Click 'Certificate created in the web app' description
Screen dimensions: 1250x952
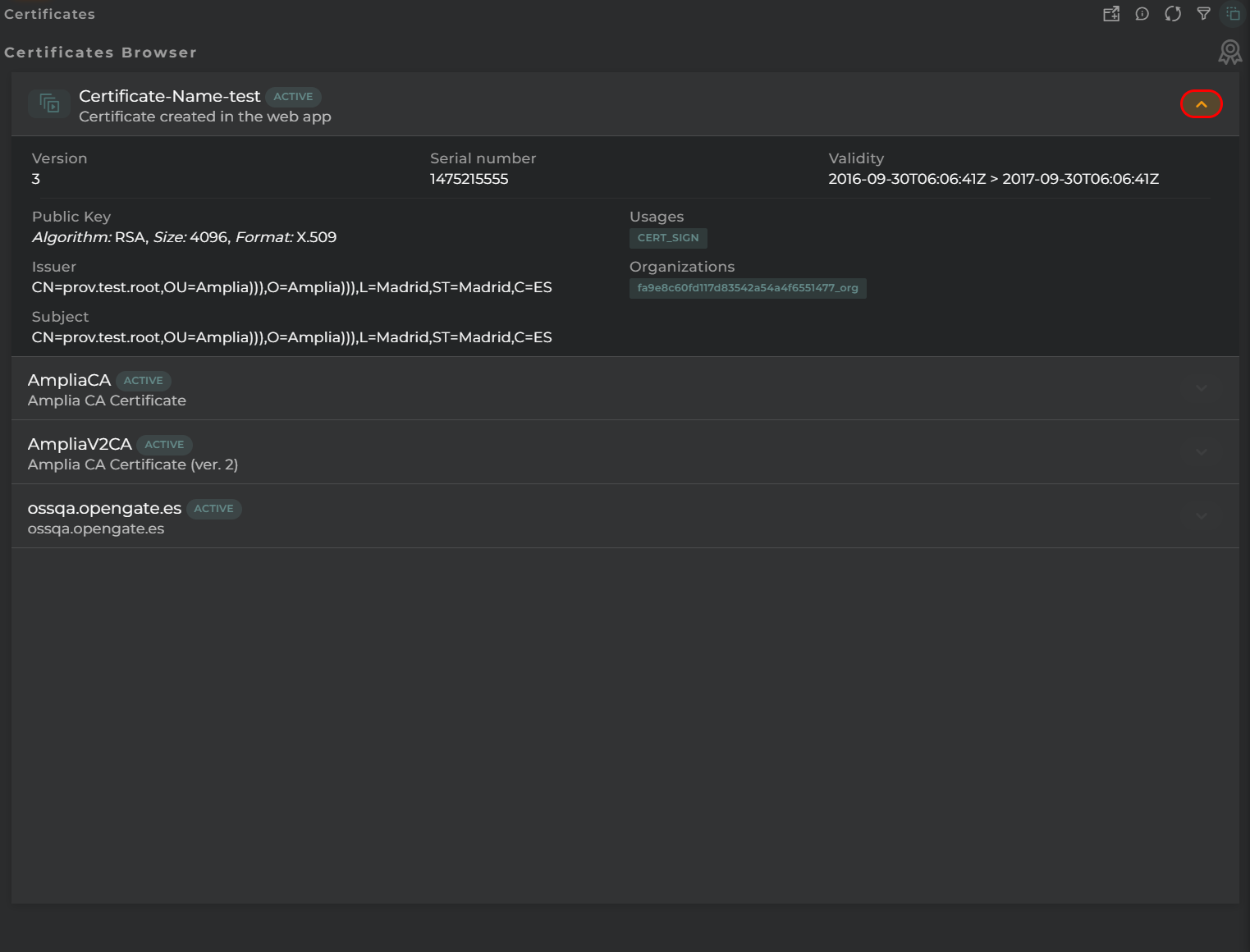(205, 117)
